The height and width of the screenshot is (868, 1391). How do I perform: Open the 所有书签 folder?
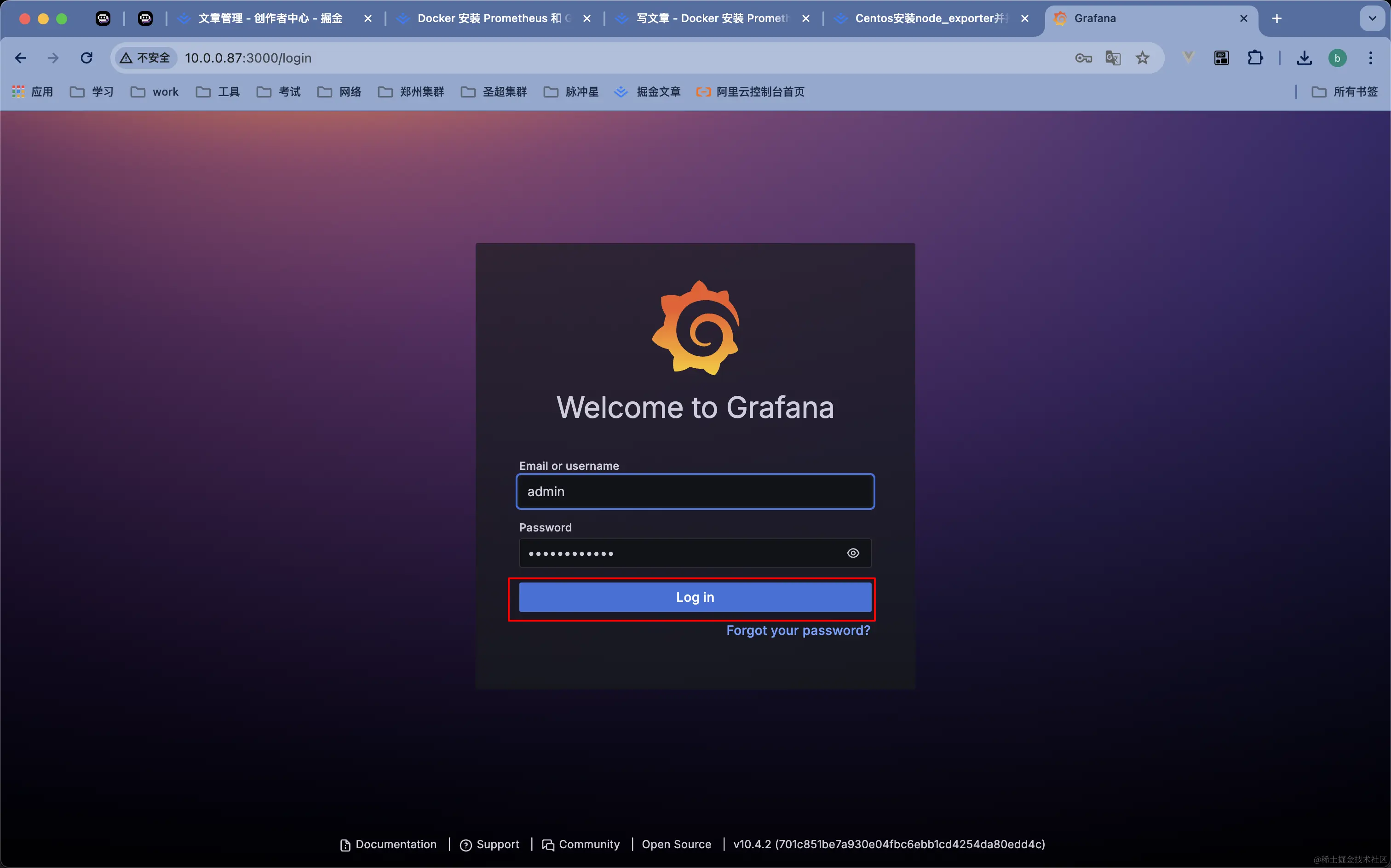pos(1345,92)
